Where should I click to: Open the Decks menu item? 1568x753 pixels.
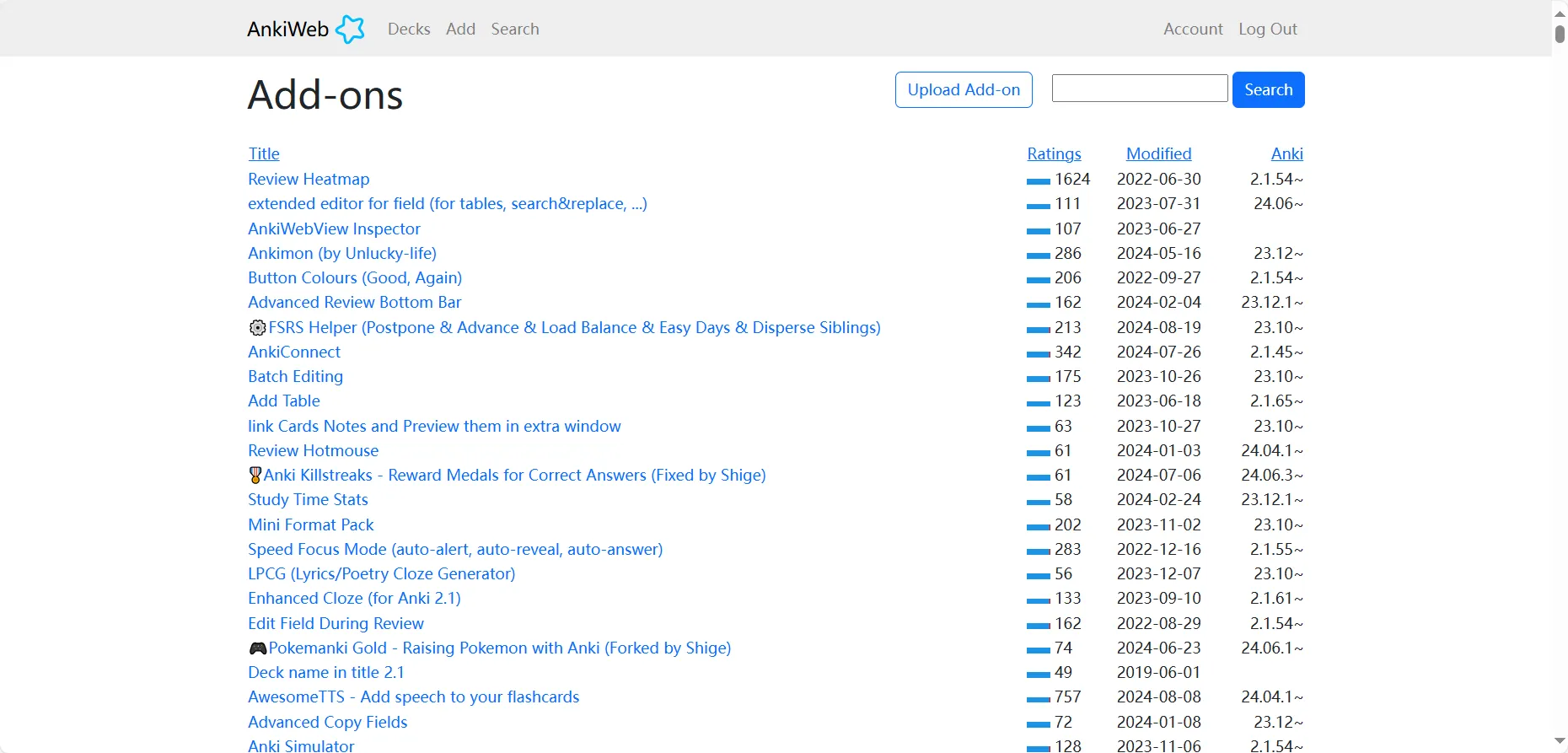[x=409, y=29]
